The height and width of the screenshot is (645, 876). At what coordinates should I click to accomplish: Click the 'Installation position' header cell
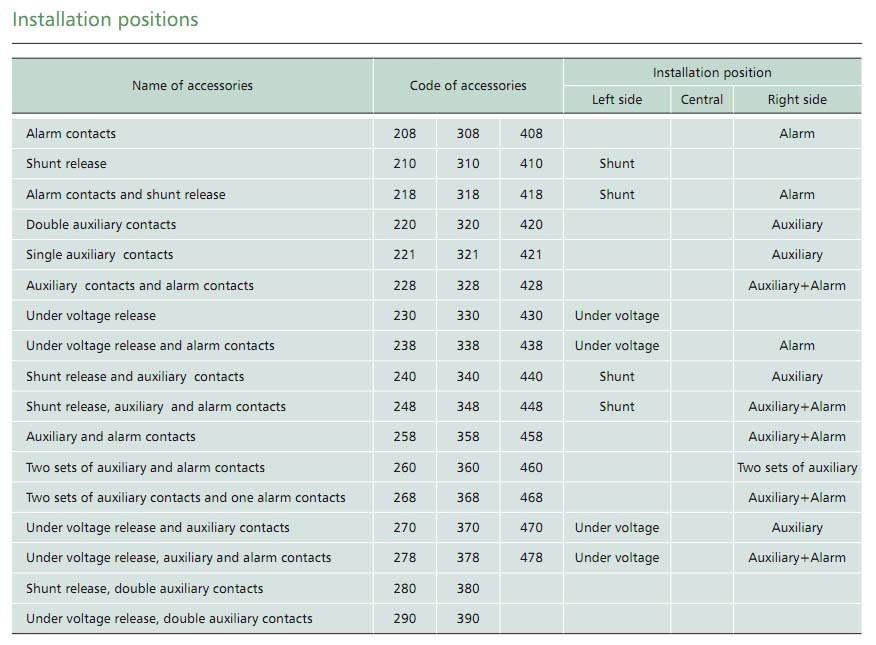712,73
